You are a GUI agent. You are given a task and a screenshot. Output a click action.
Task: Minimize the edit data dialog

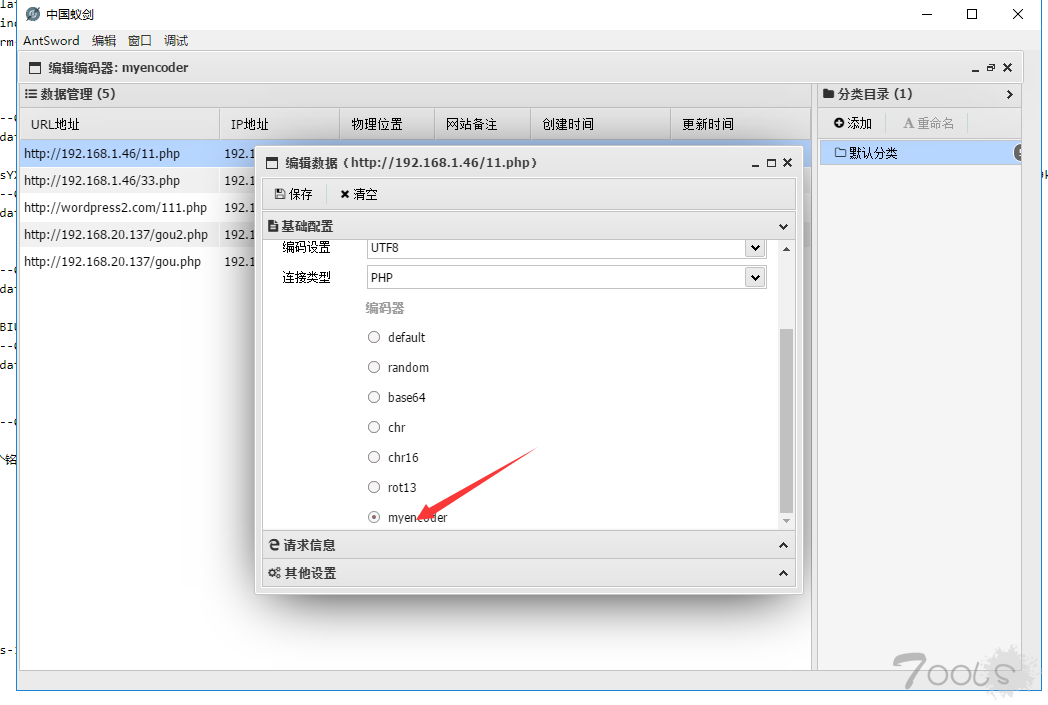click(x=755, y=163)
